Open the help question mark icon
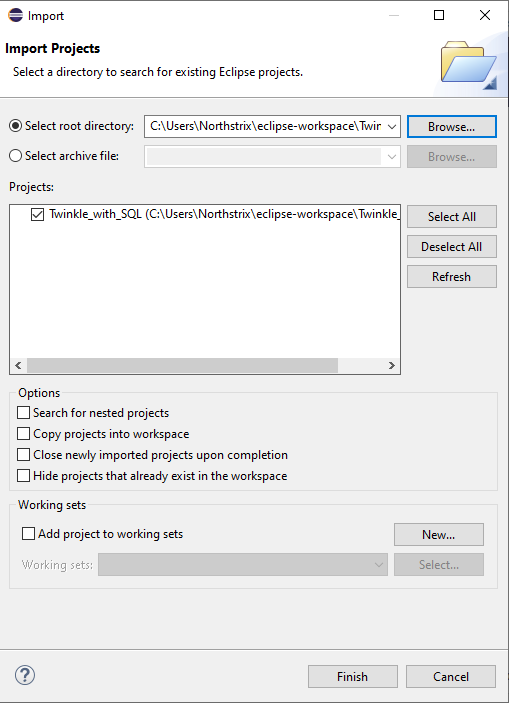509x703 pixels. coord(25,675)
